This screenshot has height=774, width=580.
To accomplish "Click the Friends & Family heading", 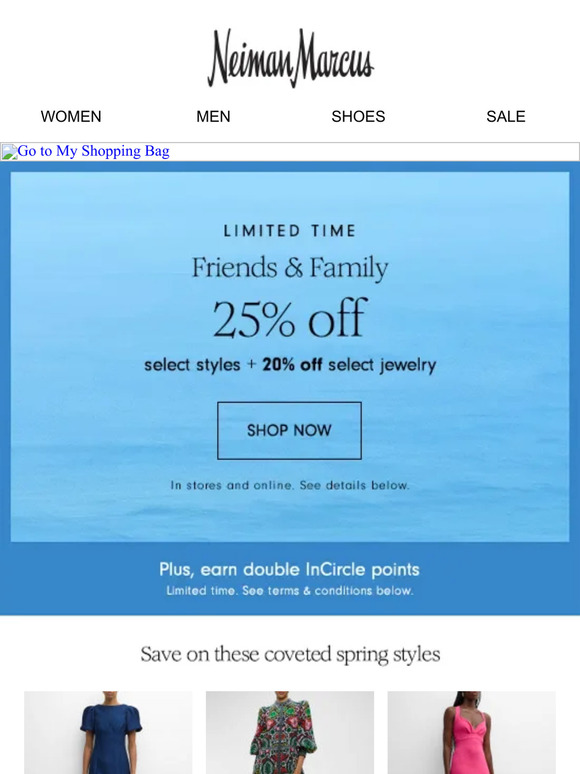I will [x=290, y=268].
